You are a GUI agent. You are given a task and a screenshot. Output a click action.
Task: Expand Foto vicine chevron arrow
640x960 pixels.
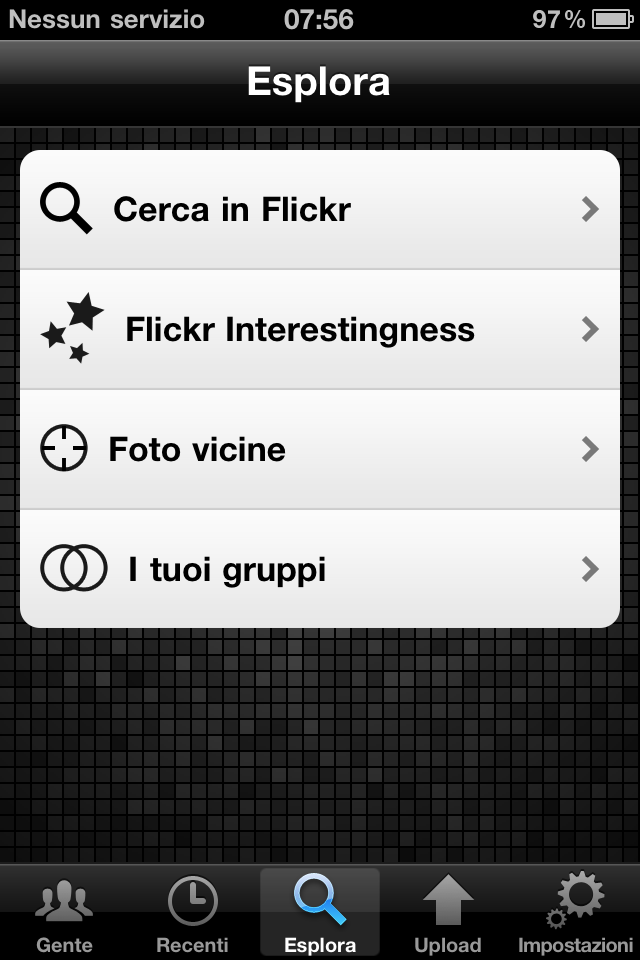point(590,449)
